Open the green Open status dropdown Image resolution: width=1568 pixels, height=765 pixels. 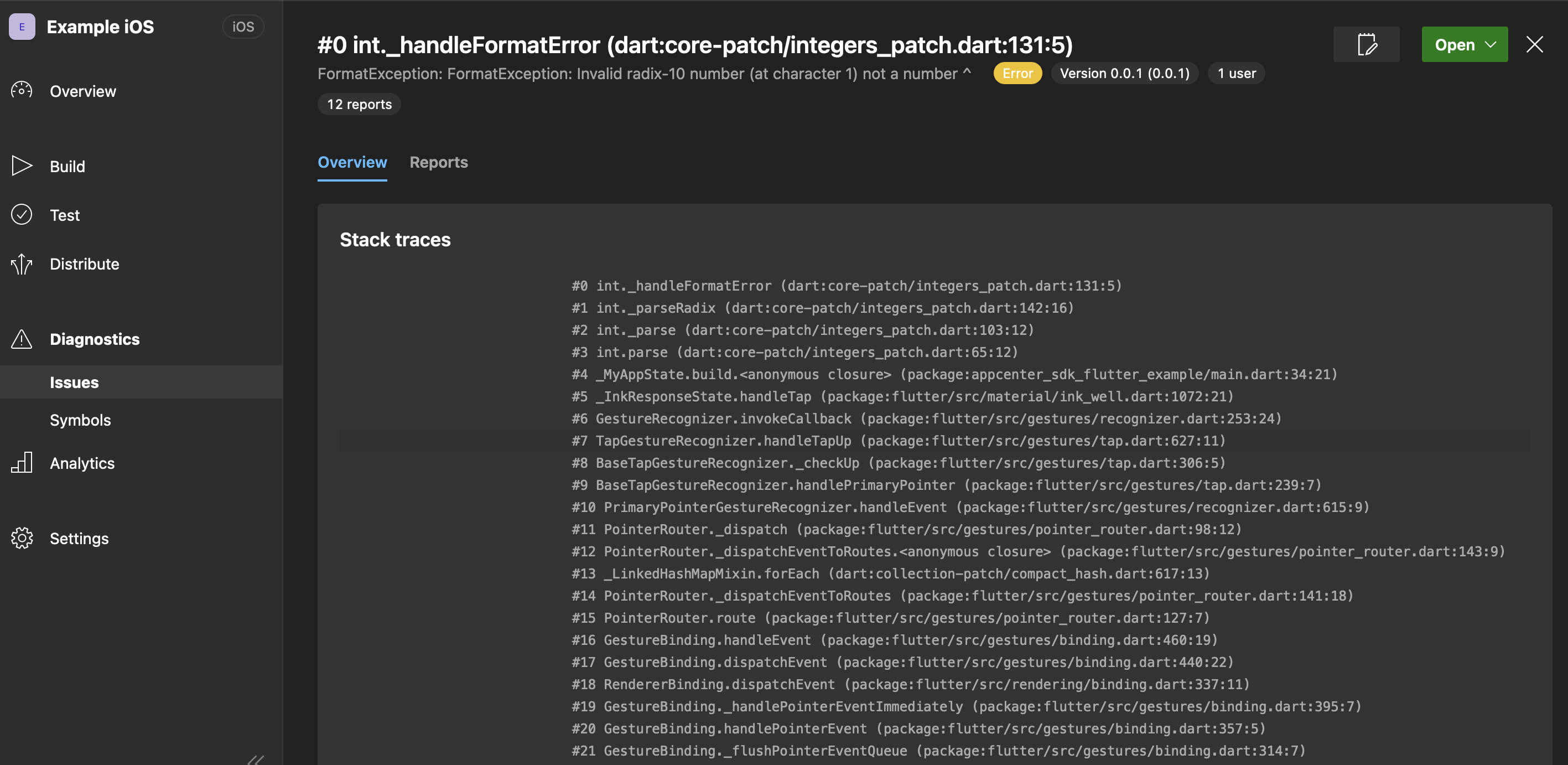click(1464, 44)
